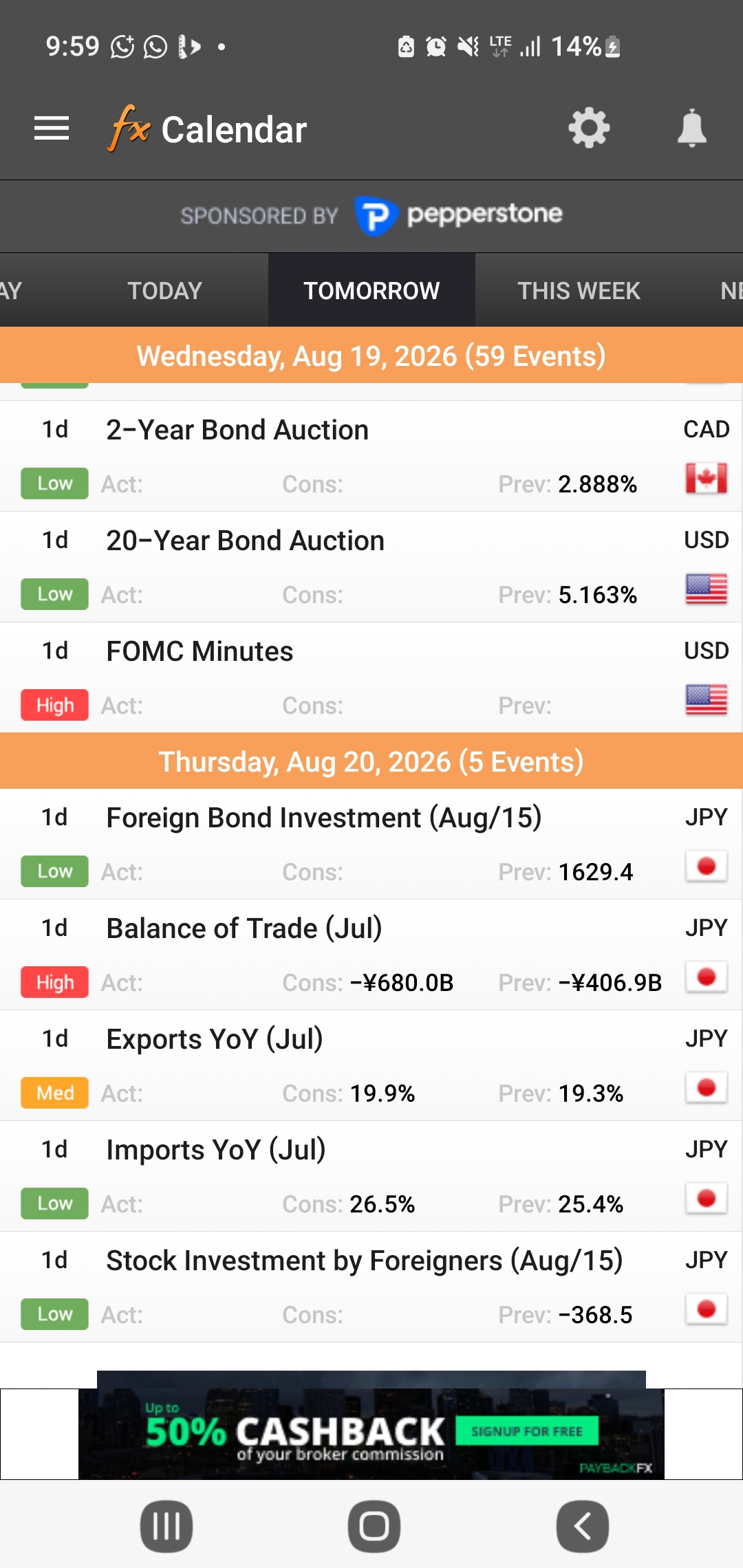Tap the Pepperstone sponsor logo
This screenshot has height=1568, width=743.
point(458,215)
